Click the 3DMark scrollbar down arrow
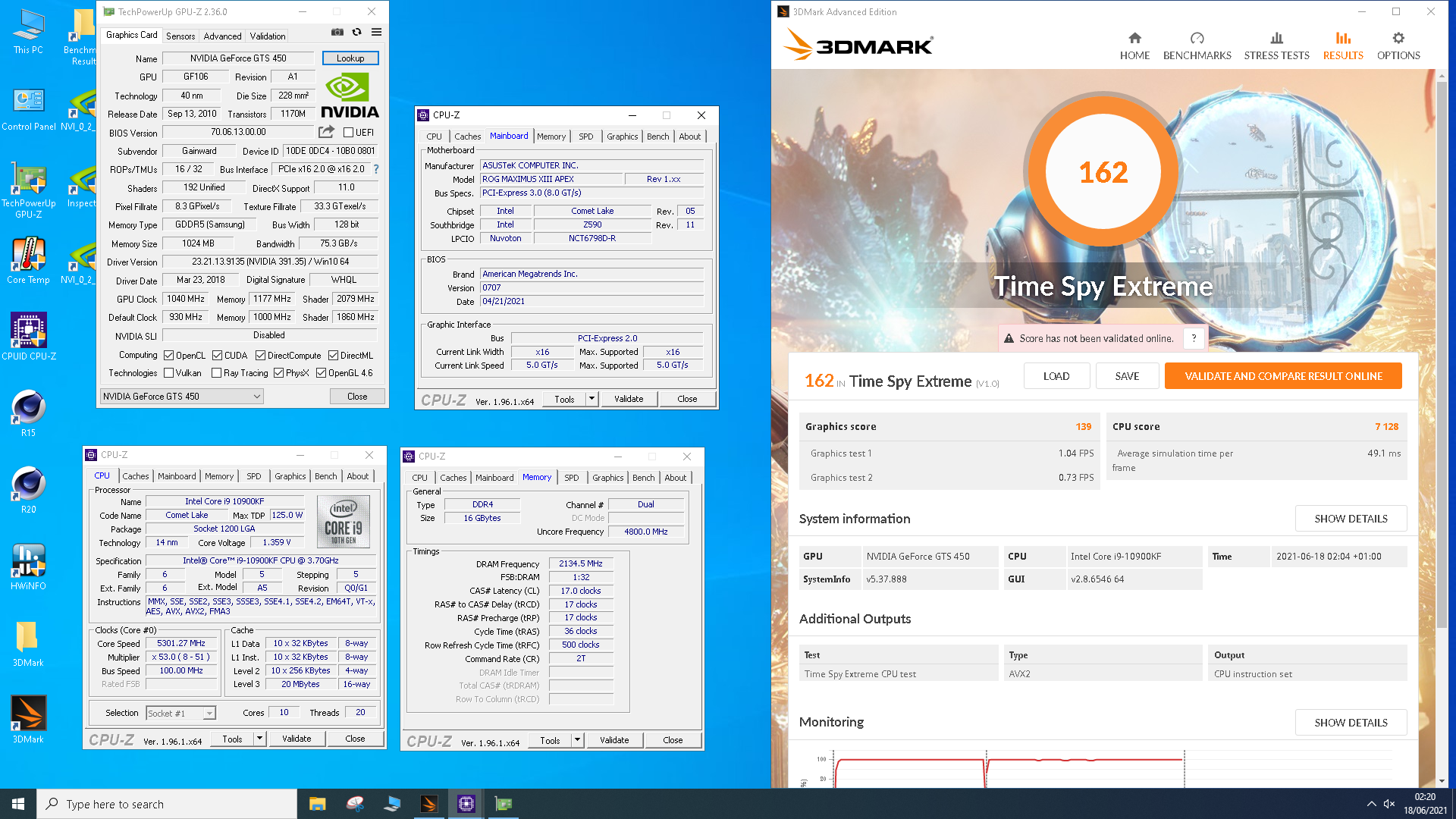Image resolution: width=1456 pixels, height=819 pixels. [x=1442, y=781]
